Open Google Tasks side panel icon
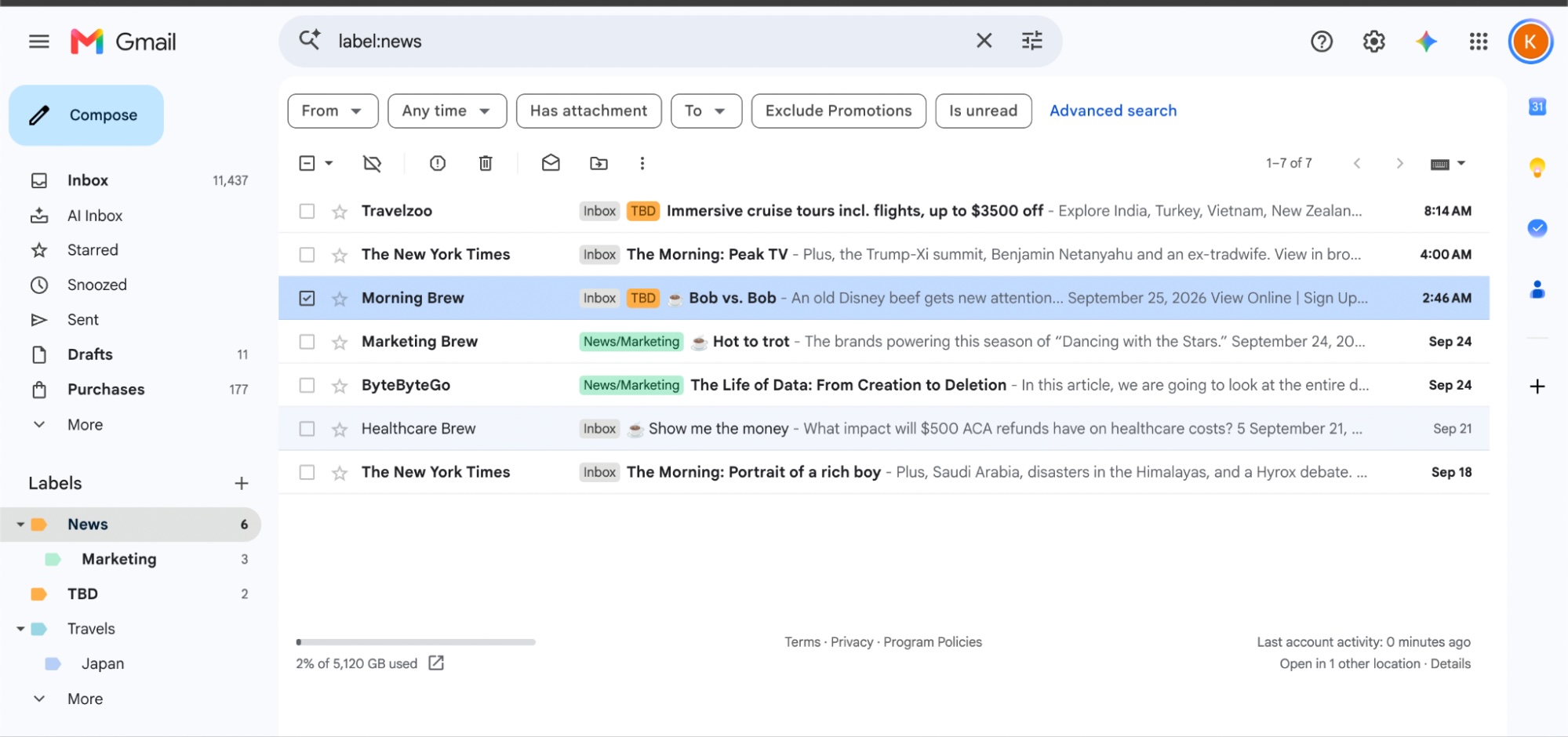The image size is (1568, 737). click(x=1537, y=228)
